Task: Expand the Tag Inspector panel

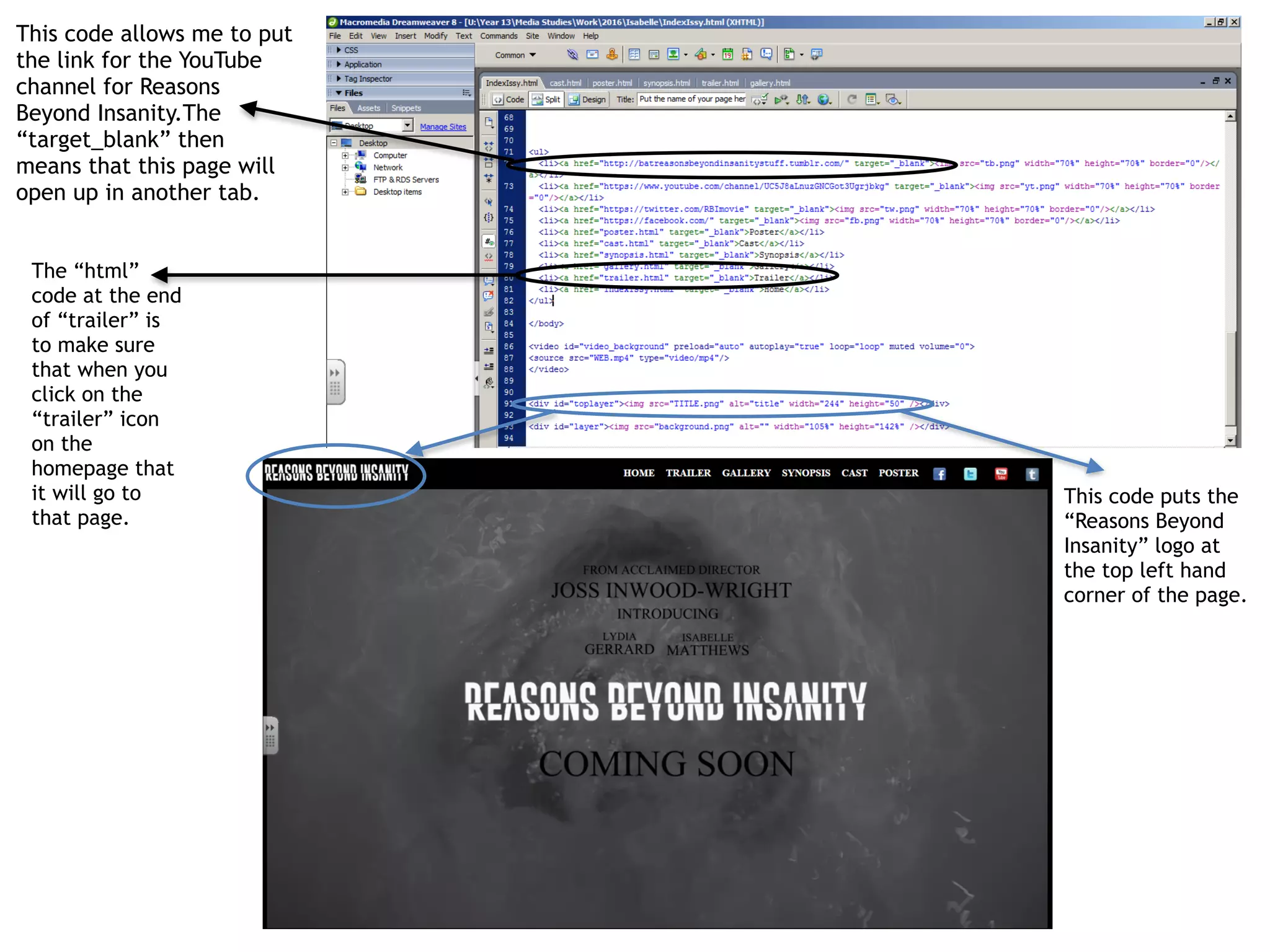Action: tap(367, 79)
